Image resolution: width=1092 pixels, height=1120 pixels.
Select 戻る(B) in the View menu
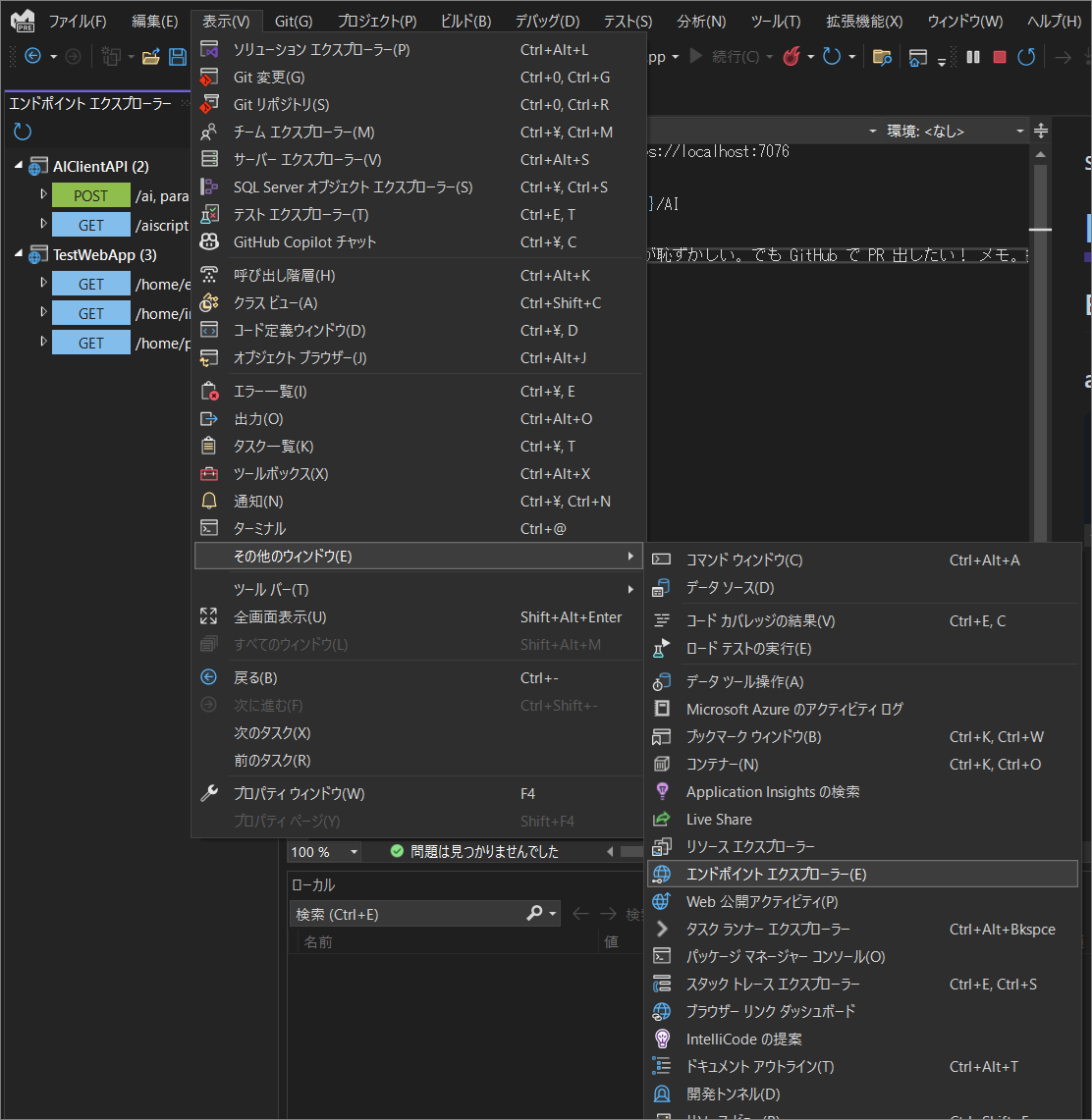click(418, 678)
